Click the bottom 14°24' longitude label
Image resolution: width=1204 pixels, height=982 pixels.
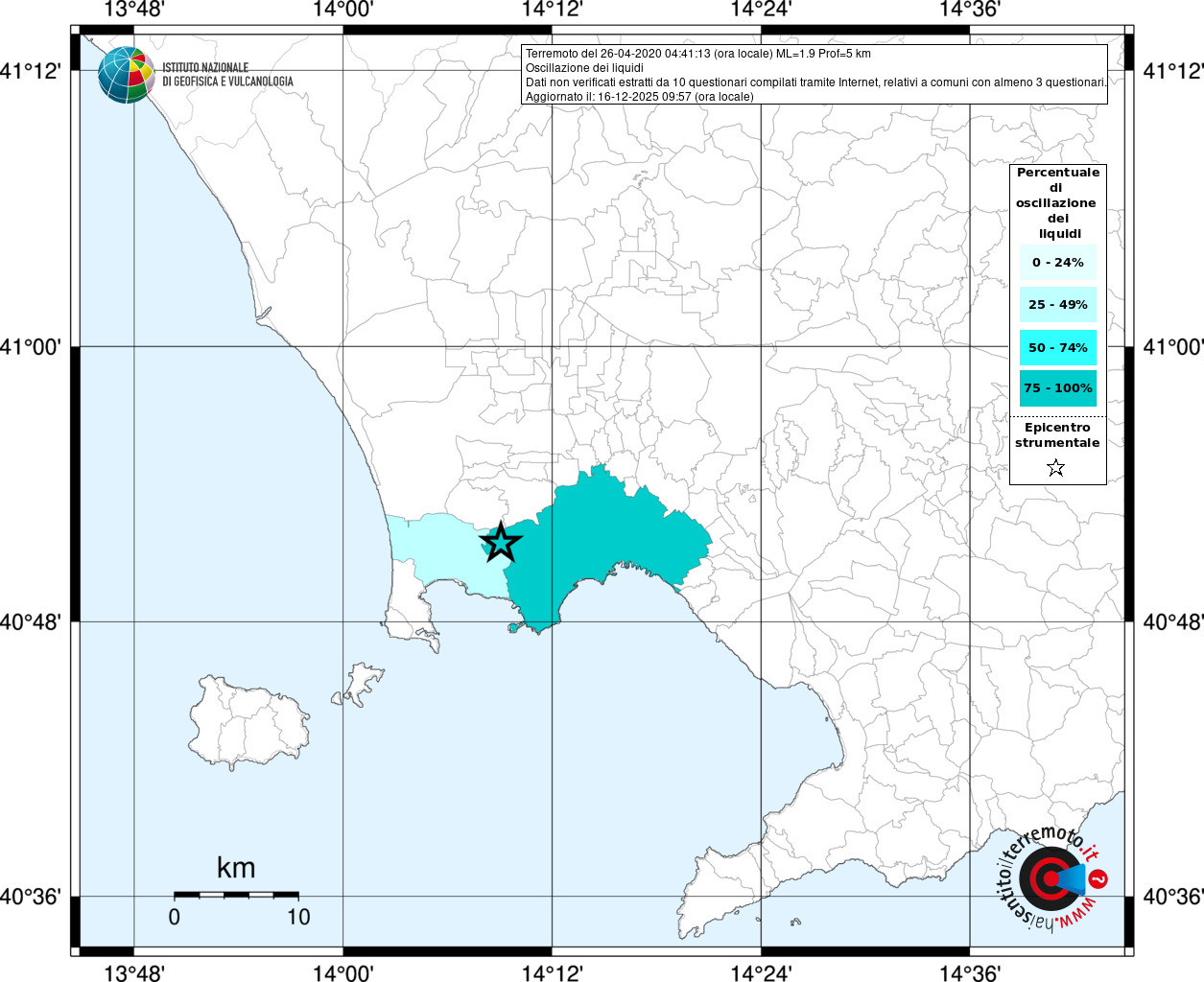click(x=762, y=973)
